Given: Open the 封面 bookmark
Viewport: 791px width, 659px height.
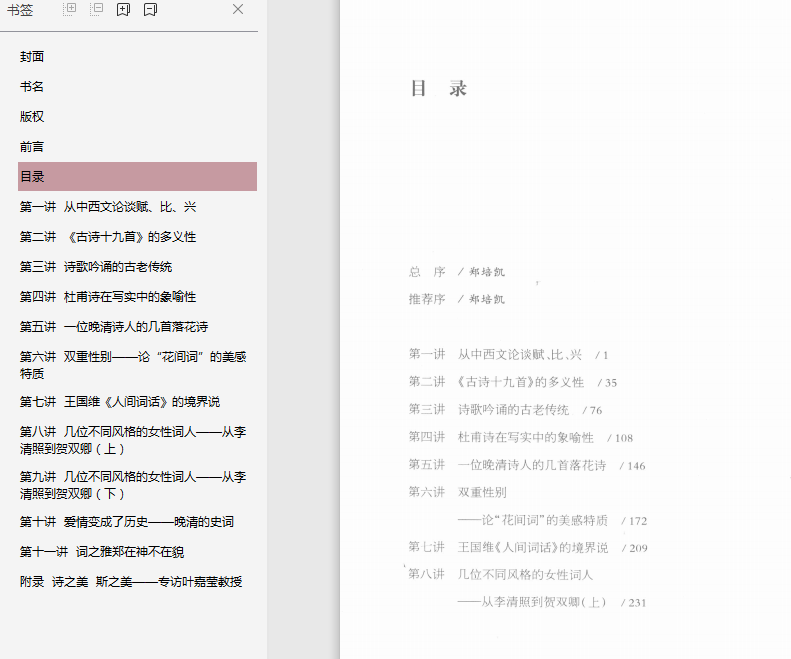Looking at the screenshot, I should 32,57.
